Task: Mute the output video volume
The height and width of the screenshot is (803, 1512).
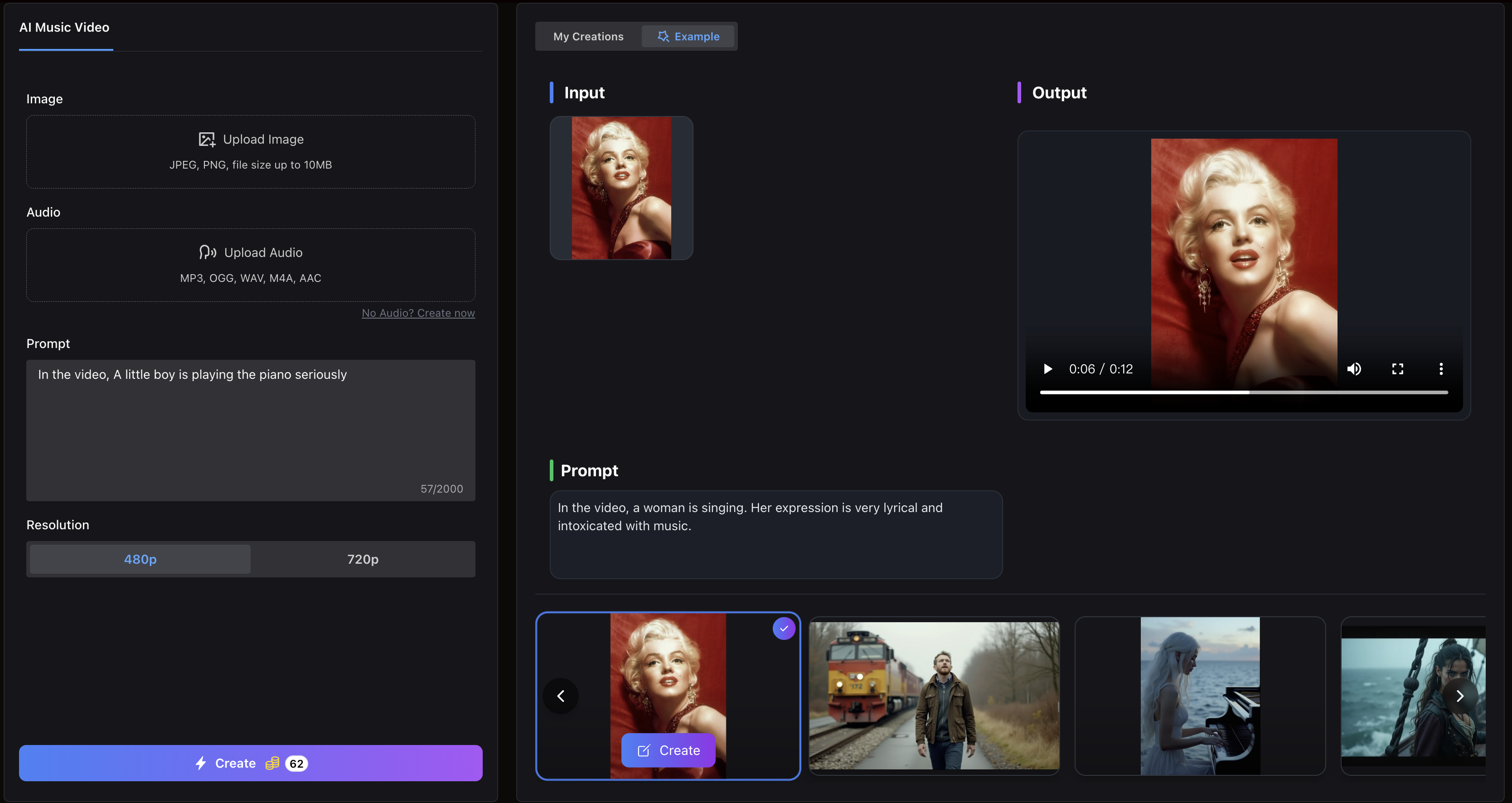Action: click(1354, 368)
